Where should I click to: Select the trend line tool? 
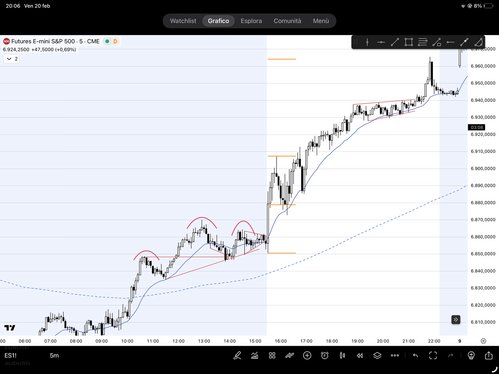[x=395, y=42]
